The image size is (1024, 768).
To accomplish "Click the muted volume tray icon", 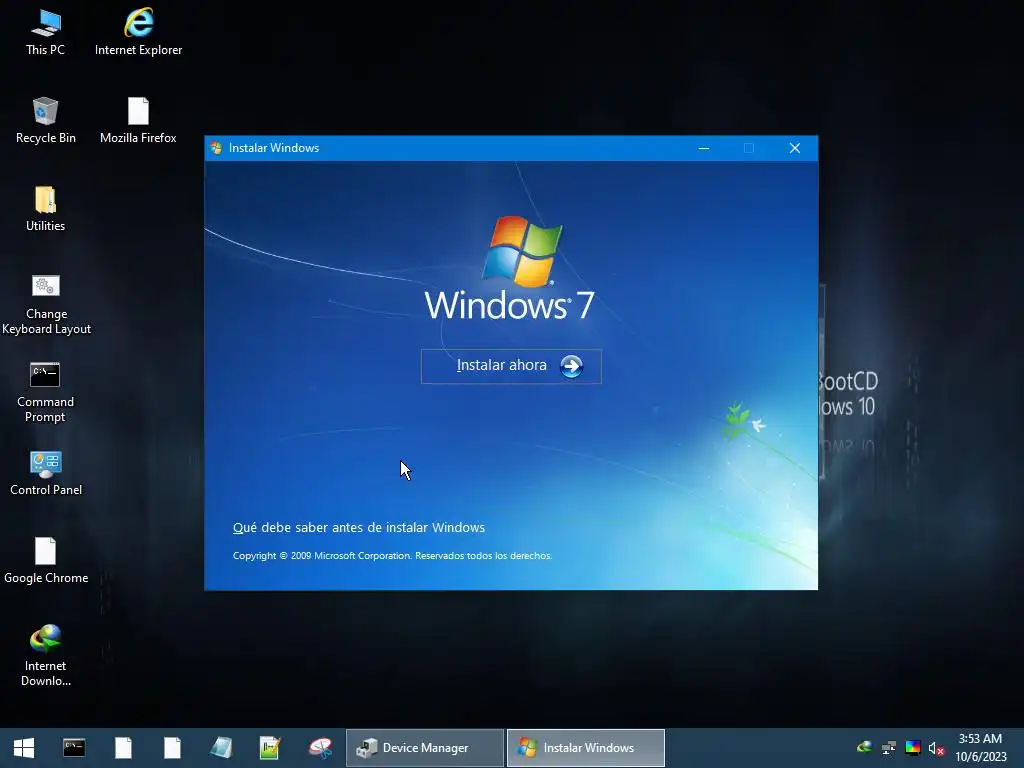I will tap(936, 748).
